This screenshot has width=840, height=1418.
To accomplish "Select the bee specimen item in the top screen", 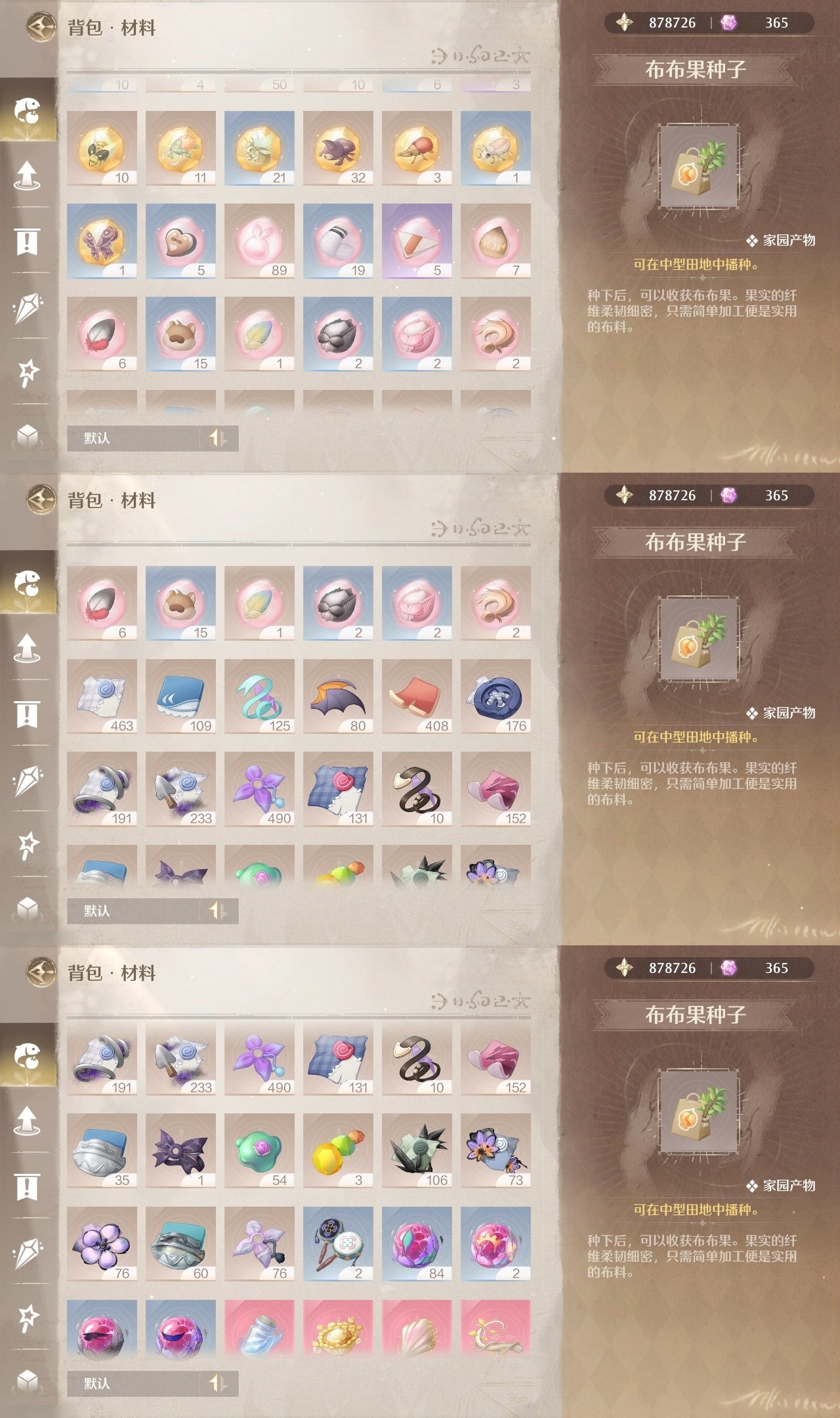I will pyautogui.click(x=102, y=148).
